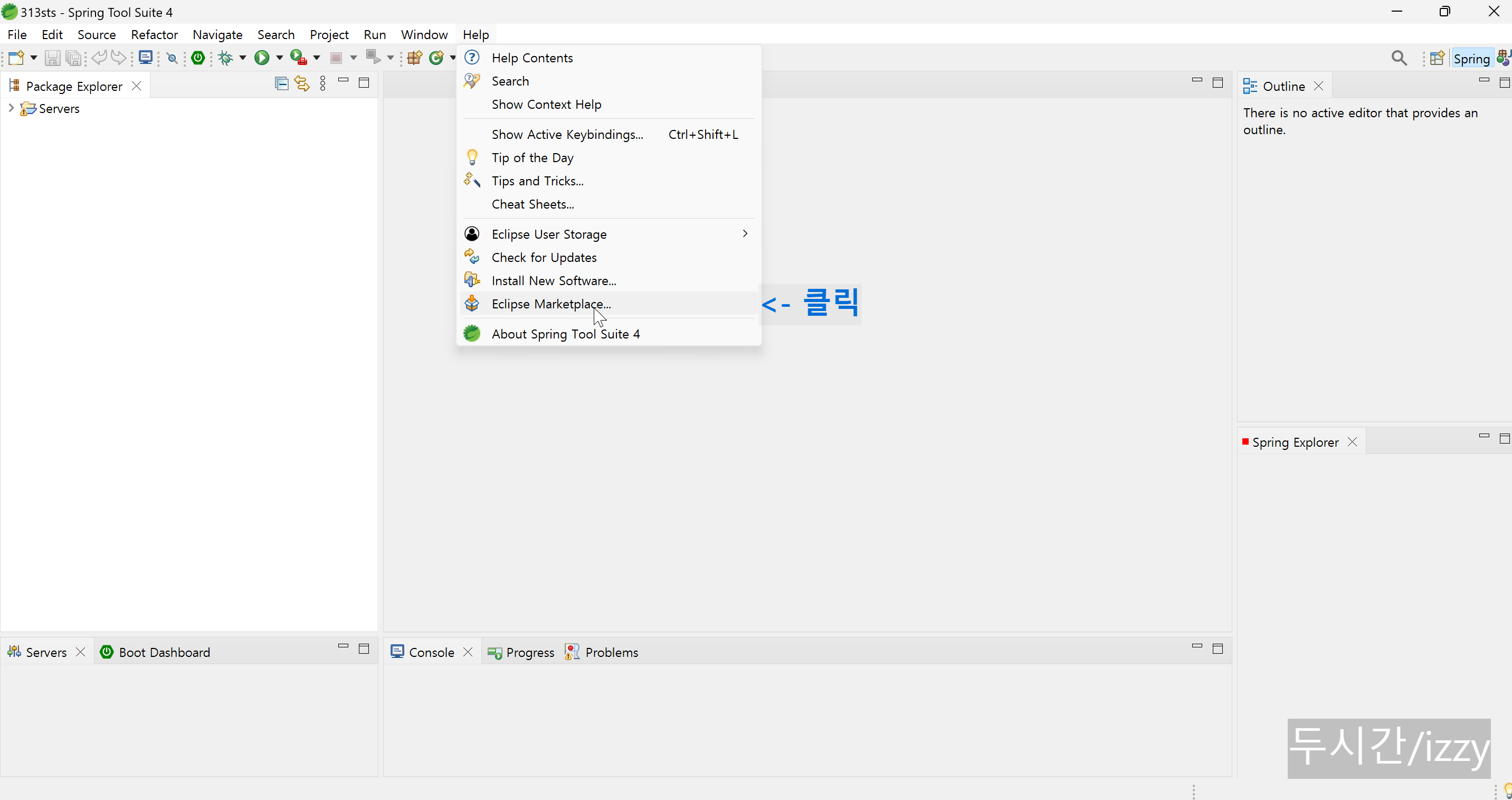Open the dropdown next to Stop icon
Viewport: 1512px width, 800px height.
pos(354,58)
